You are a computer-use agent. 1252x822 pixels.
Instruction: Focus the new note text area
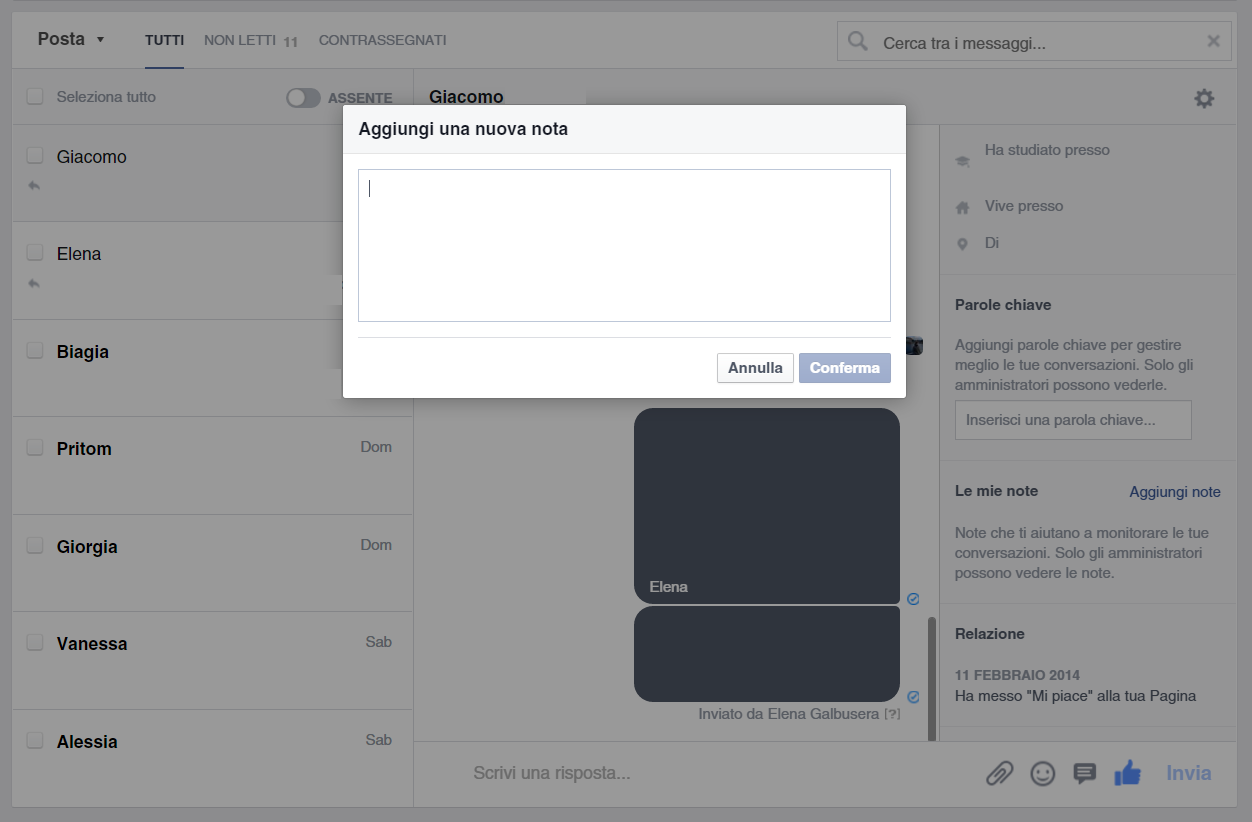624,245
